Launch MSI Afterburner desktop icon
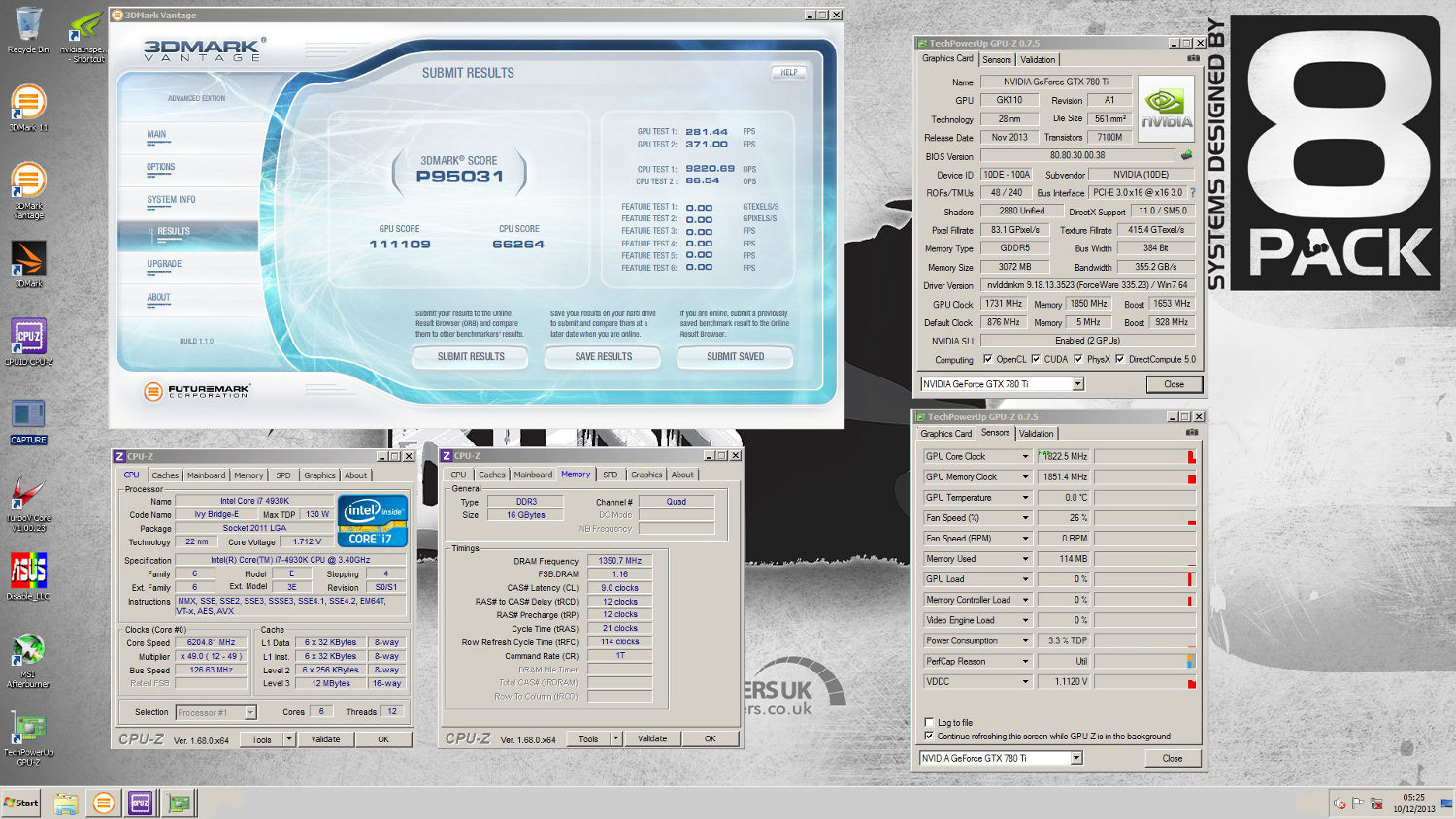The height and width of the screenshot is (819, 1456). (x=28, y=661)
